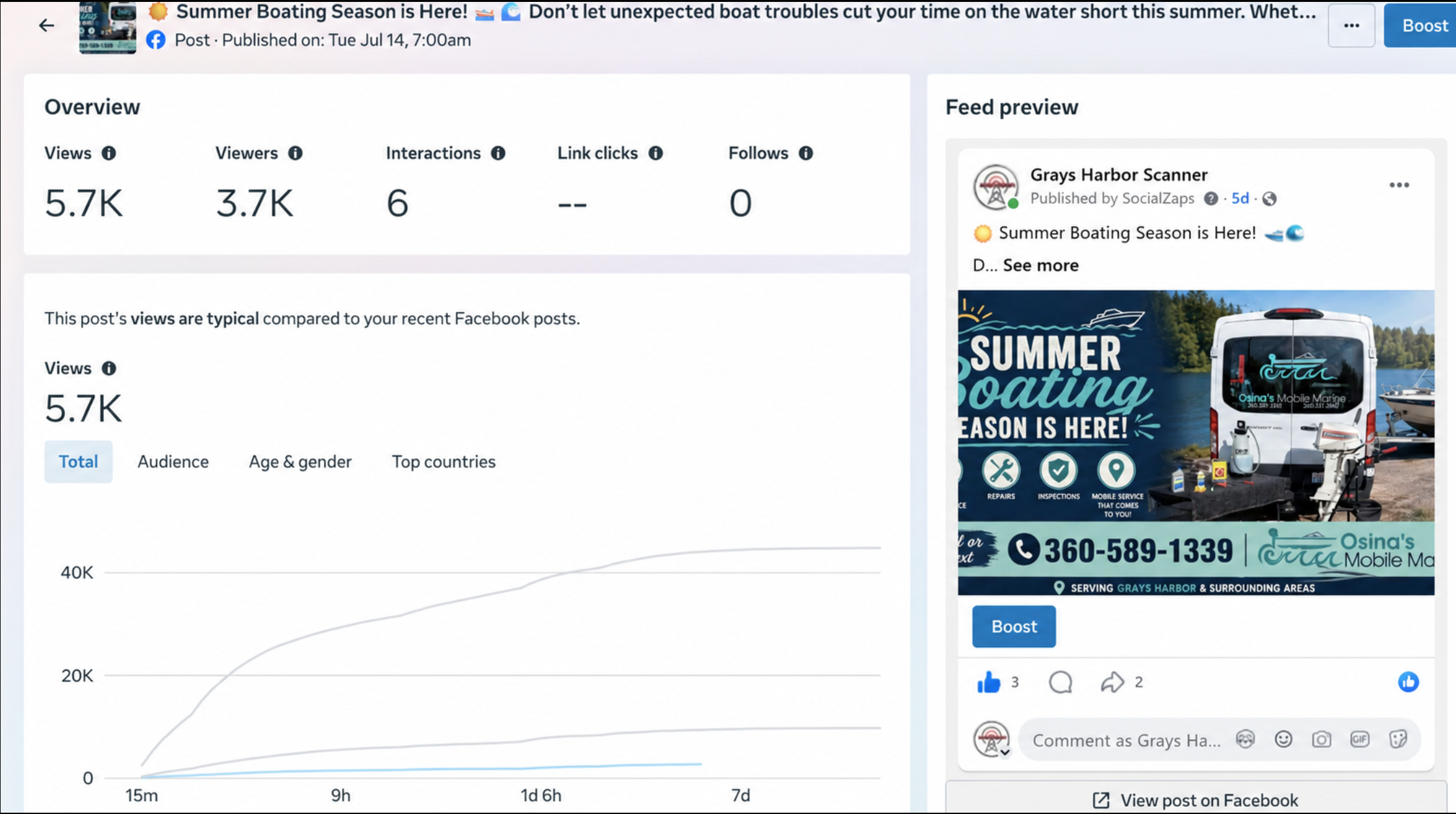
Task: Switch to the Audience tab
Action: 173,462
